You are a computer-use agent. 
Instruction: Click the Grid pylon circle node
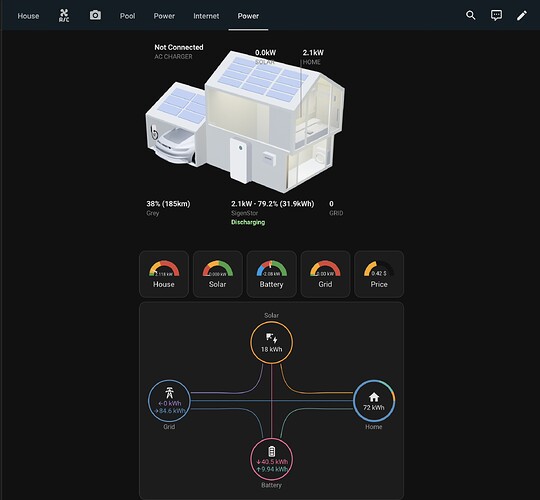point(169,401)
